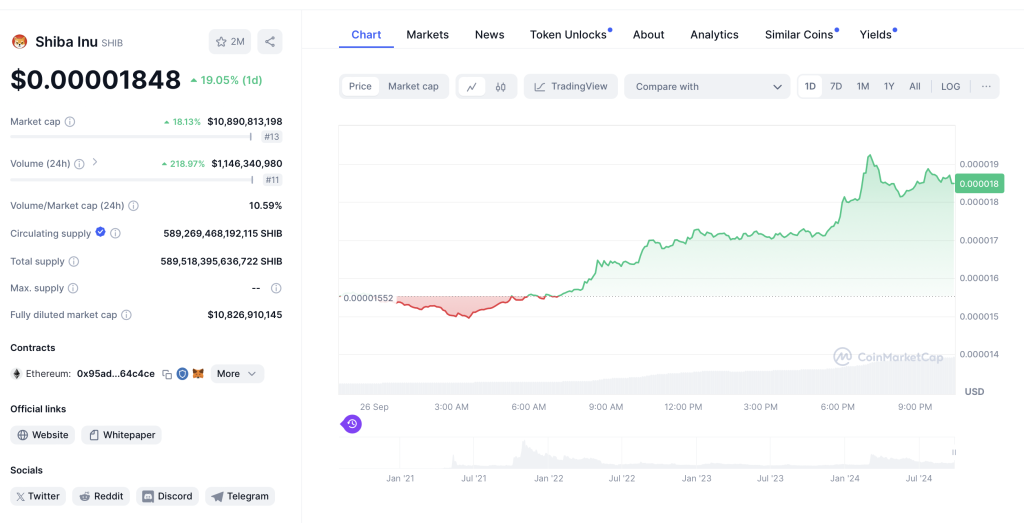Viewport: 1024px width, 523px height.
Task: Copy the Ethereum contract address
Action: (x=167, y=374)
